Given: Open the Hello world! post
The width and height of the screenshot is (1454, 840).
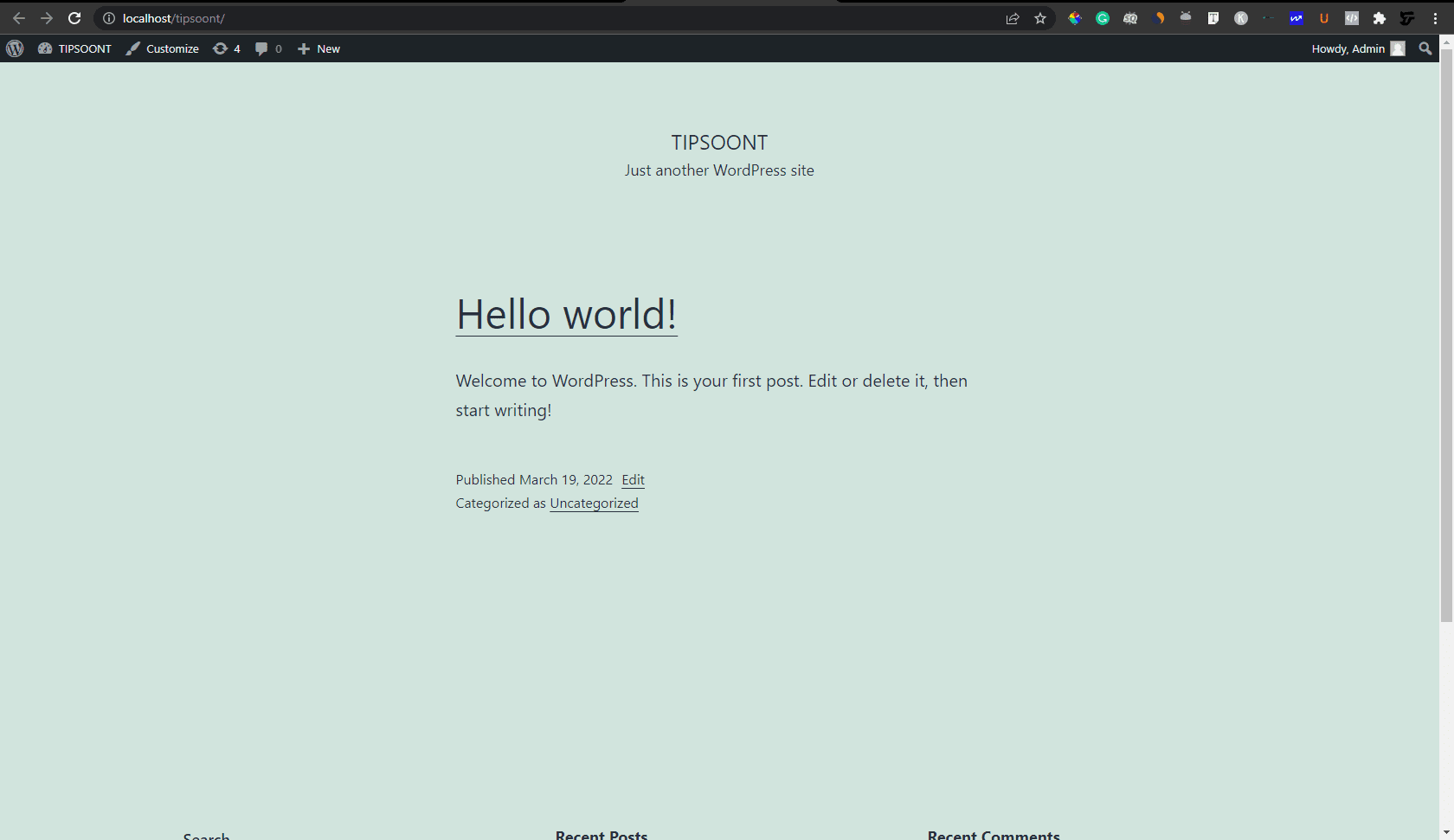Looking at the screenshot, I should click(x=566, y=314).
